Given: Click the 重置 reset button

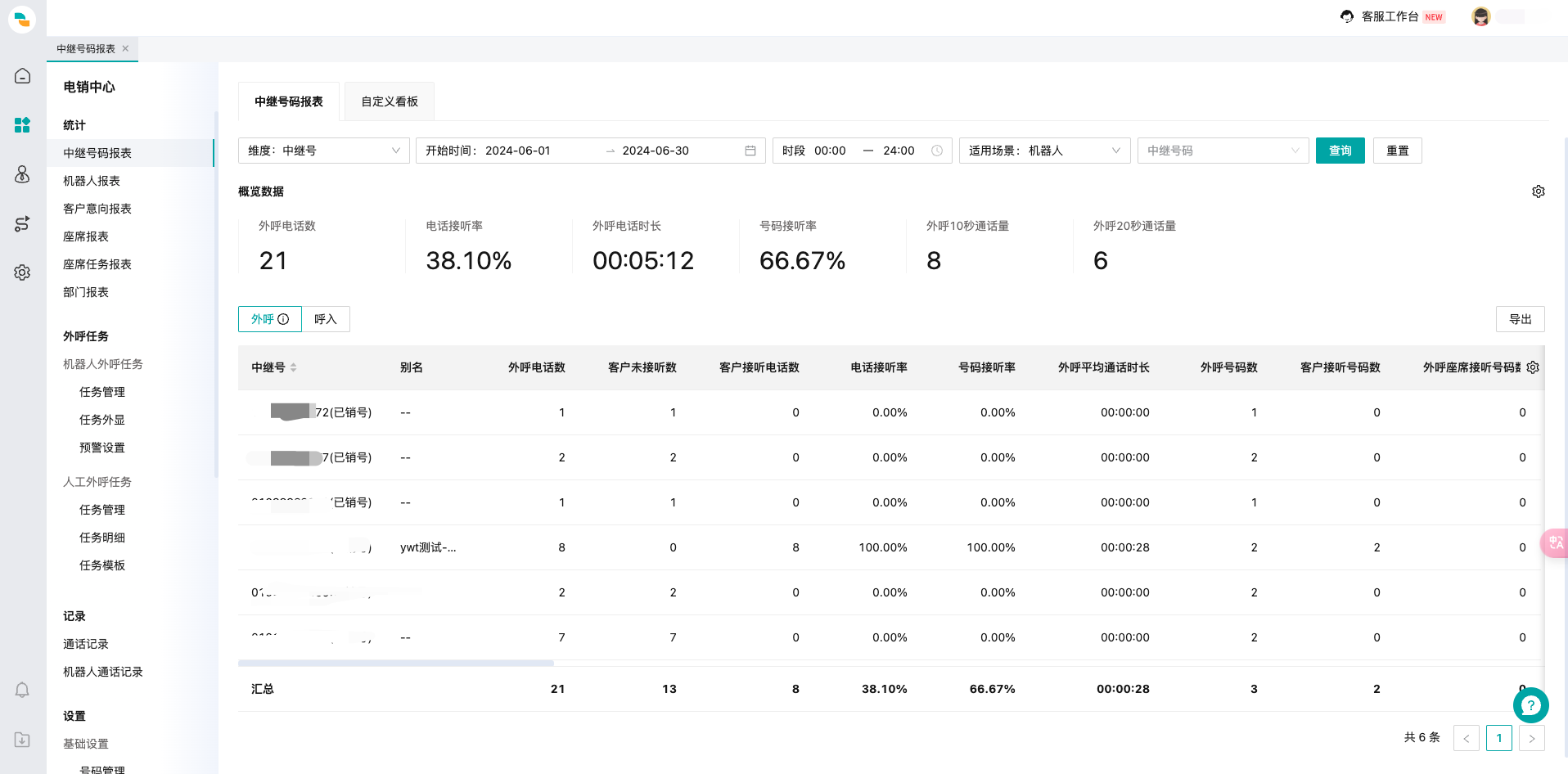Looking at the screenshot, I should [x=1398, y=151].
